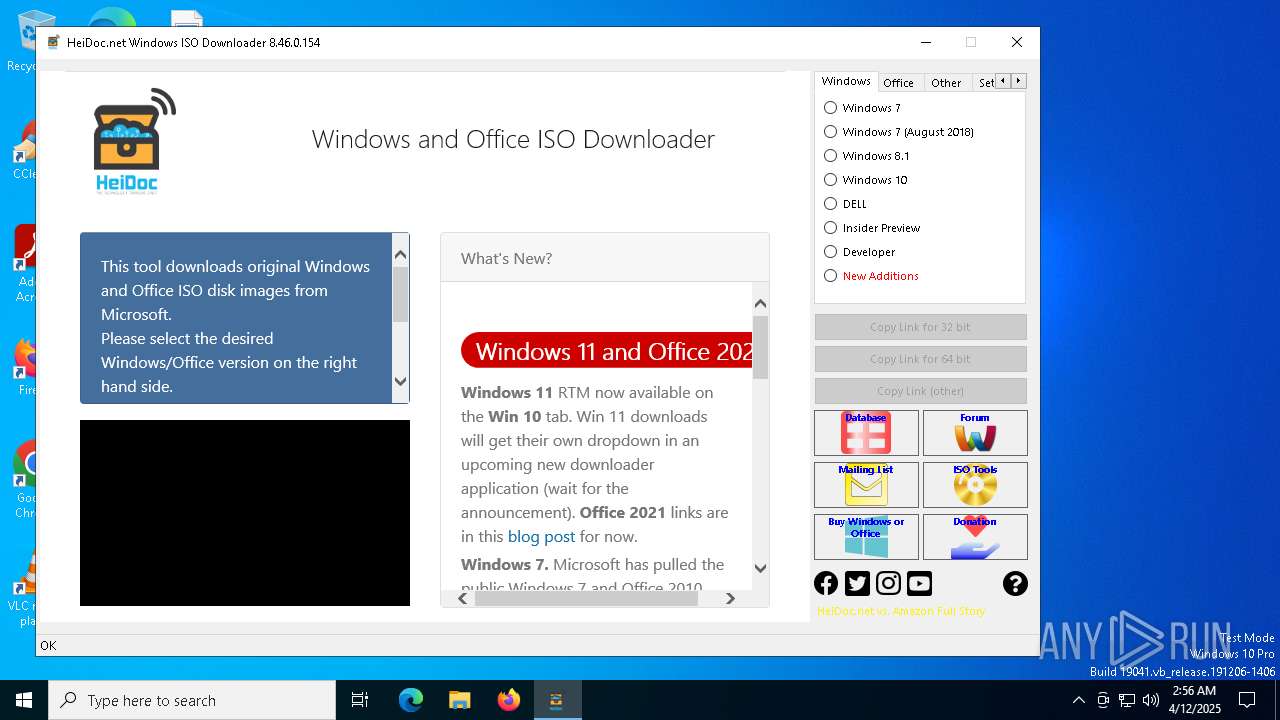Click Copy Link (other) button
Viewport: 1280px width, 720px height.
coord(920,391)
